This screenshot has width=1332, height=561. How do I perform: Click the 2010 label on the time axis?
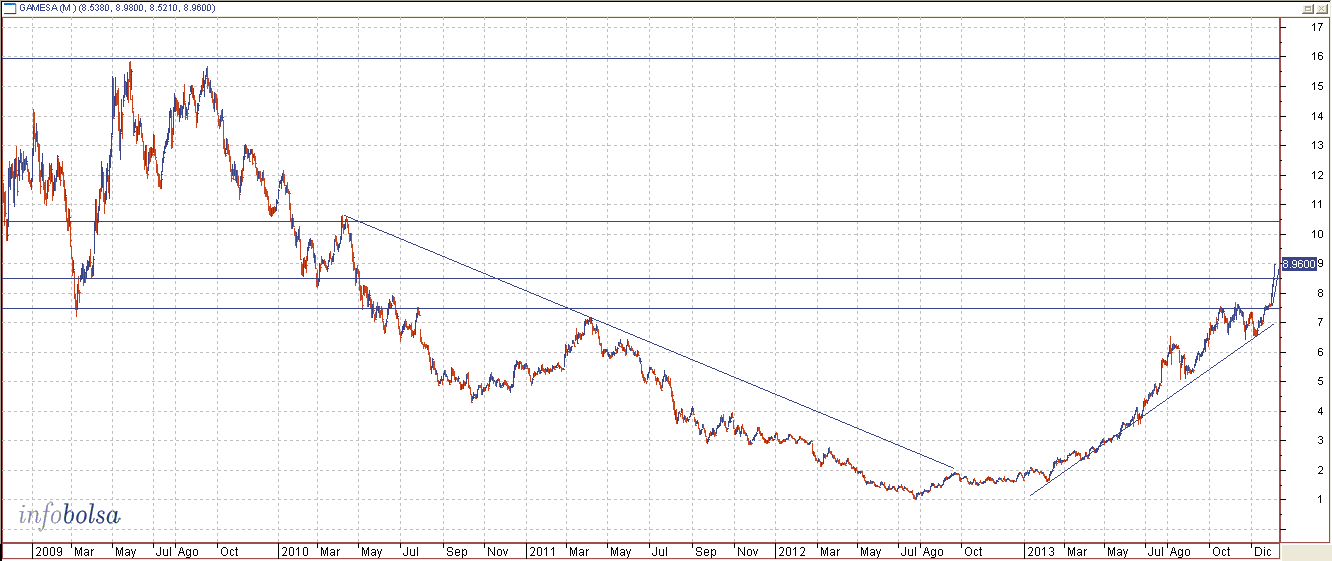294,551
